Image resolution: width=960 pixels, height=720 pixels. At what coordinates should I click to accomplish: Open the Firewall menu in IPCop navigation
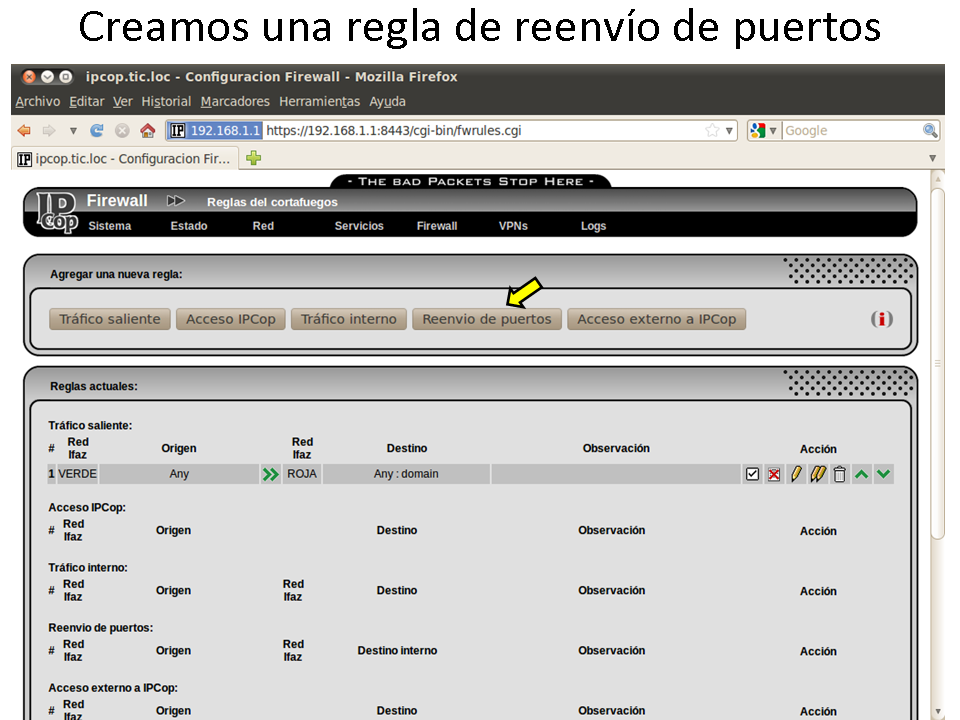pos(436,226)
